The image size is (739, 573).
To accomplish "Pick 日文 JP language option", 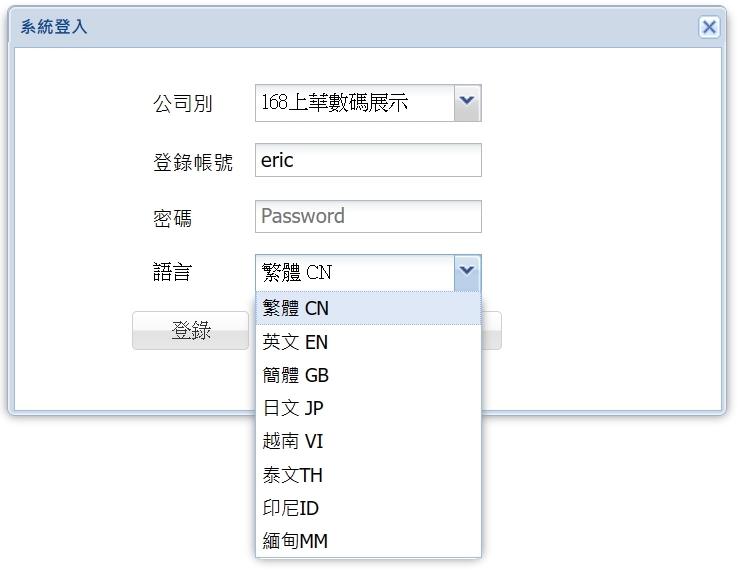I will tap(368, 408).
